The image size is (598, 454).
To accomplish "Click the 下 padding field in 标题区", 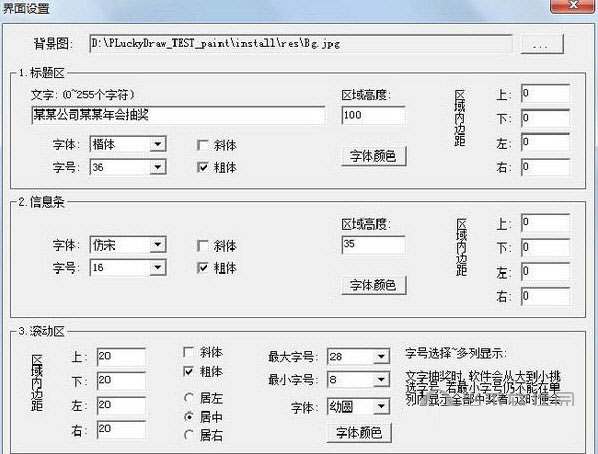I will point(545,118).
